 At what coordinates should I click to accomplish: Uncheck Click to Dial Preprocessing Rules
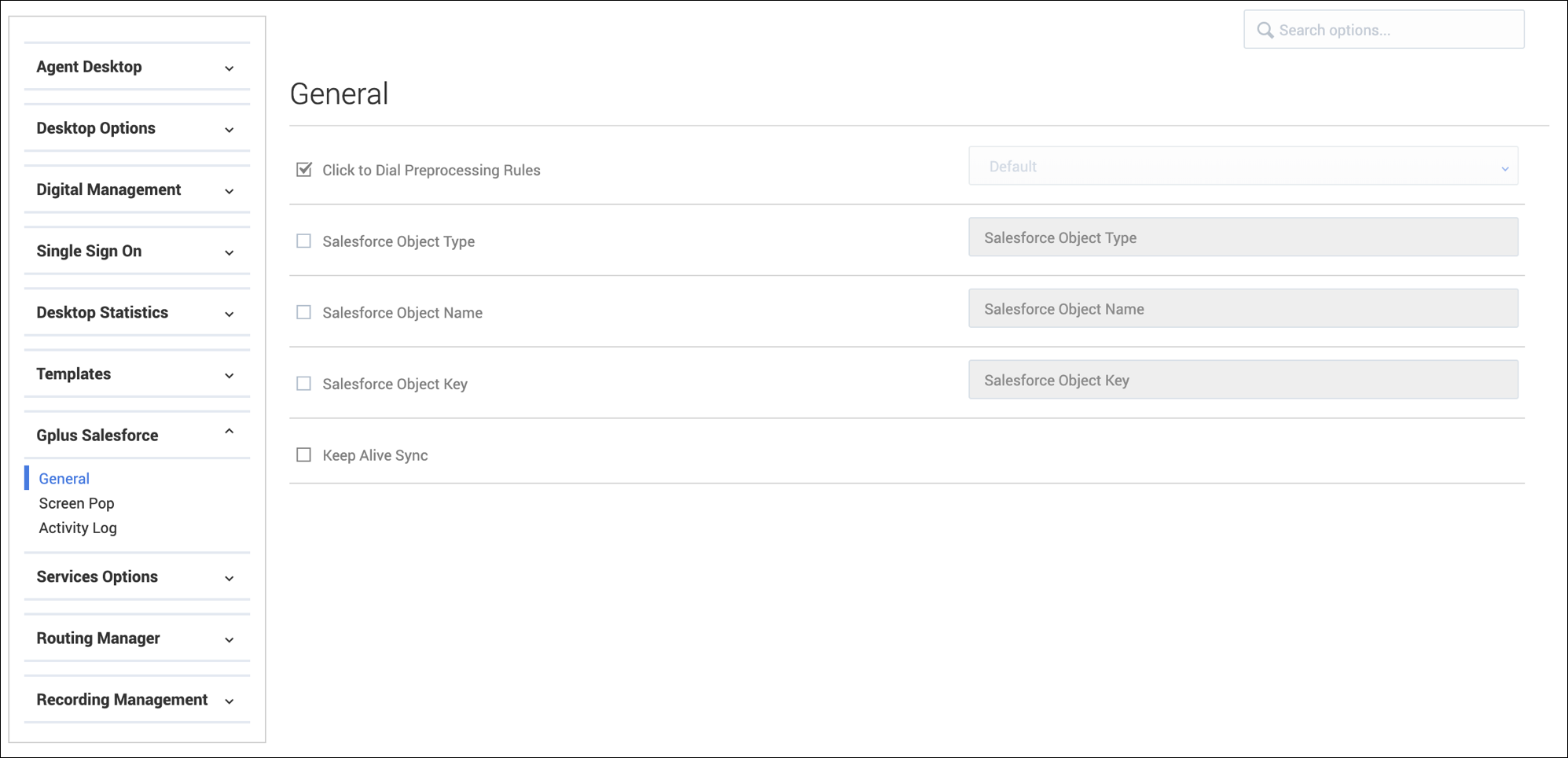pyautogui.click(x=304, y=170)
